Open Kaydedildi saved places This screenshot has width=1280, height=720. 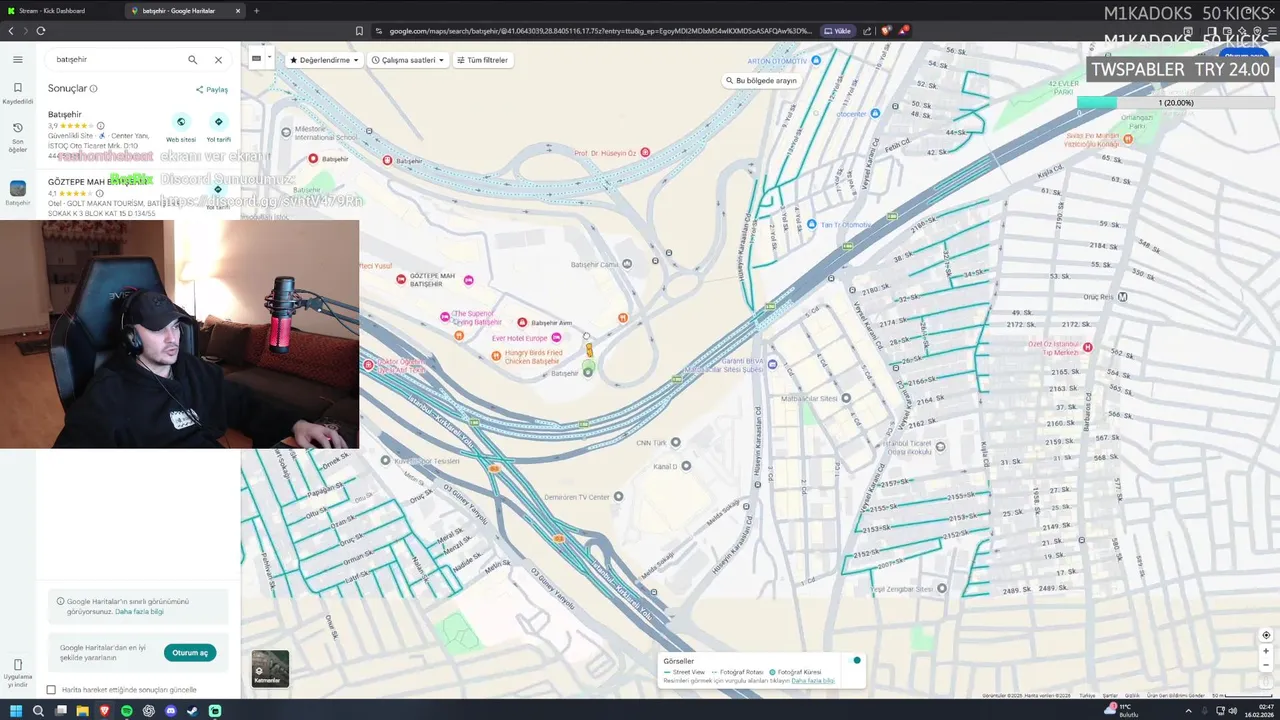(x=17, y=92)
